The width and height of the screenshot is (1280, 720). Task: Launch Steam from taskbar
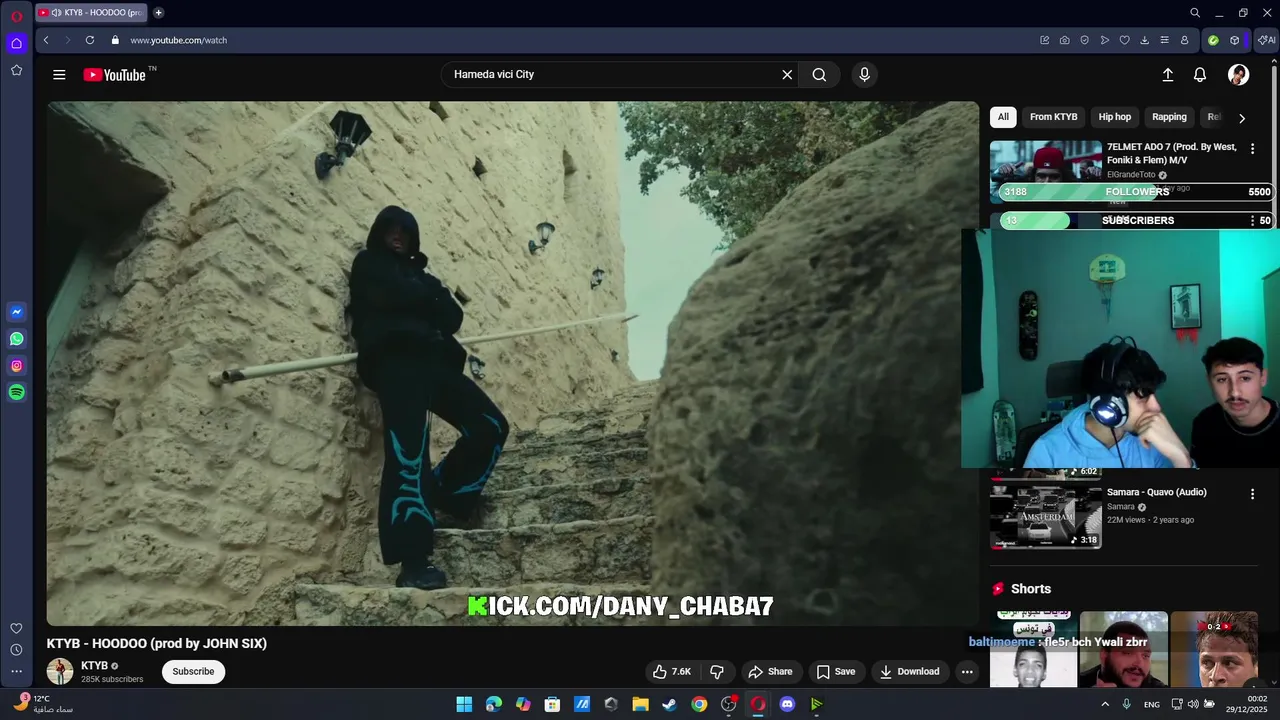670,704
